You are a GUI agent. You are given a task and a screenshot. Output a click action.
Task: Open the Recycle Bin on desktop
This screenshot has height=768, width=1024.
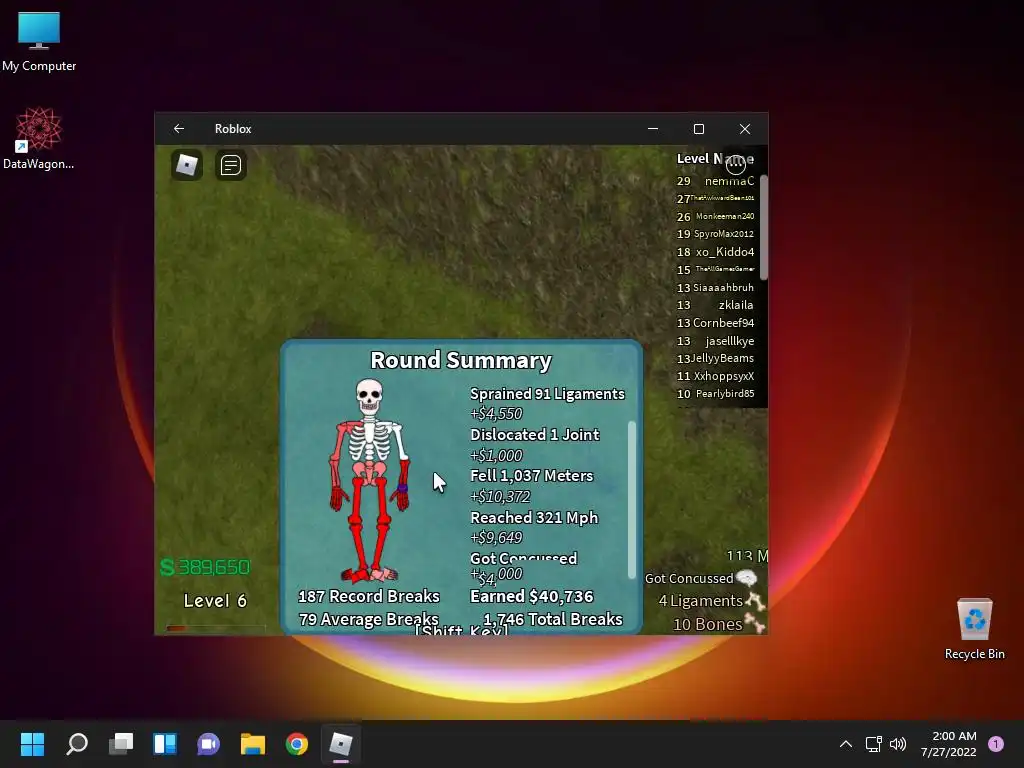[974, 628]
